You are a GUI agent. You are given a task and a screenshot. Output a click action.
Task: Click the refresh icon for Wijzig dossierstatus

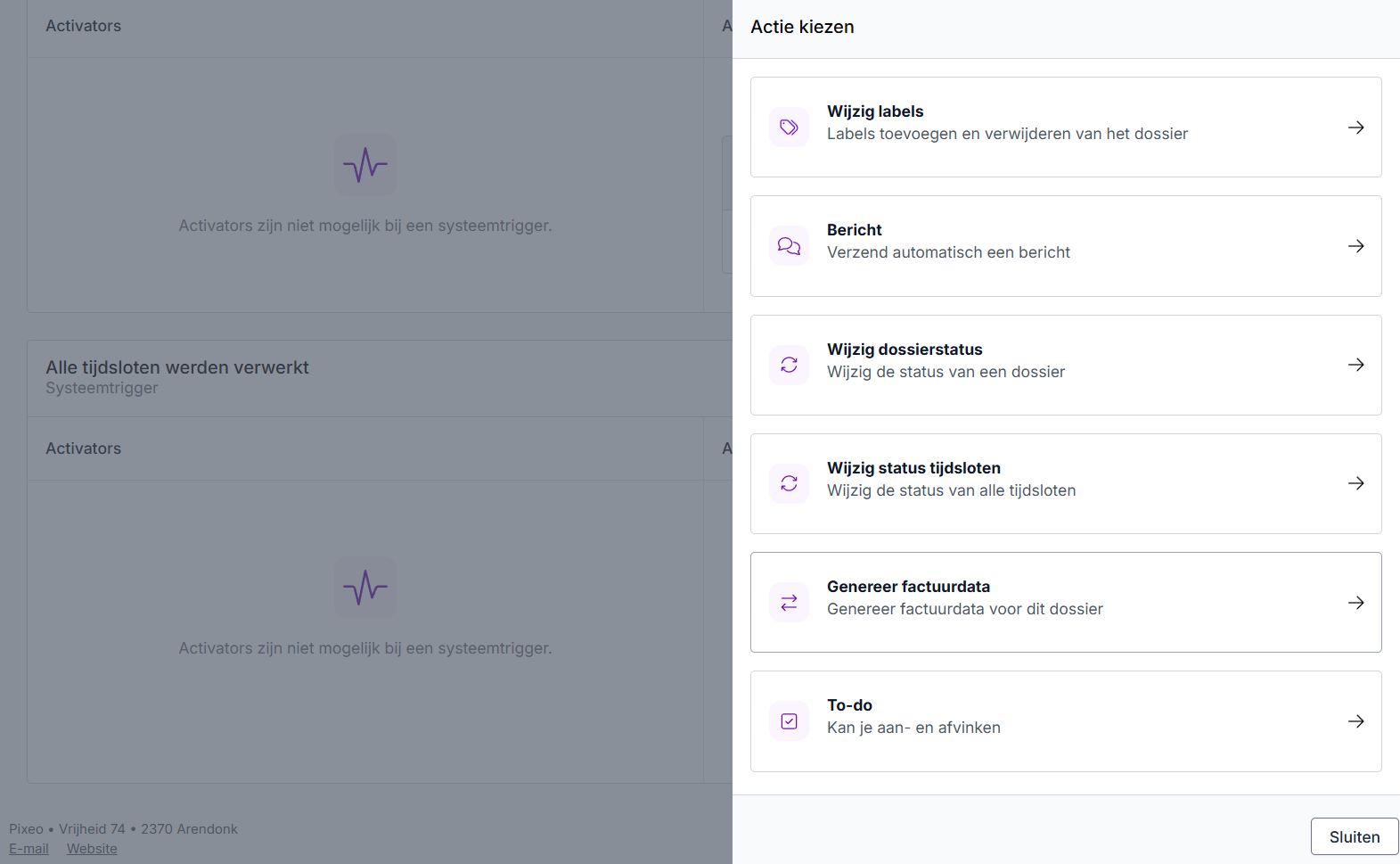[789, 365]
